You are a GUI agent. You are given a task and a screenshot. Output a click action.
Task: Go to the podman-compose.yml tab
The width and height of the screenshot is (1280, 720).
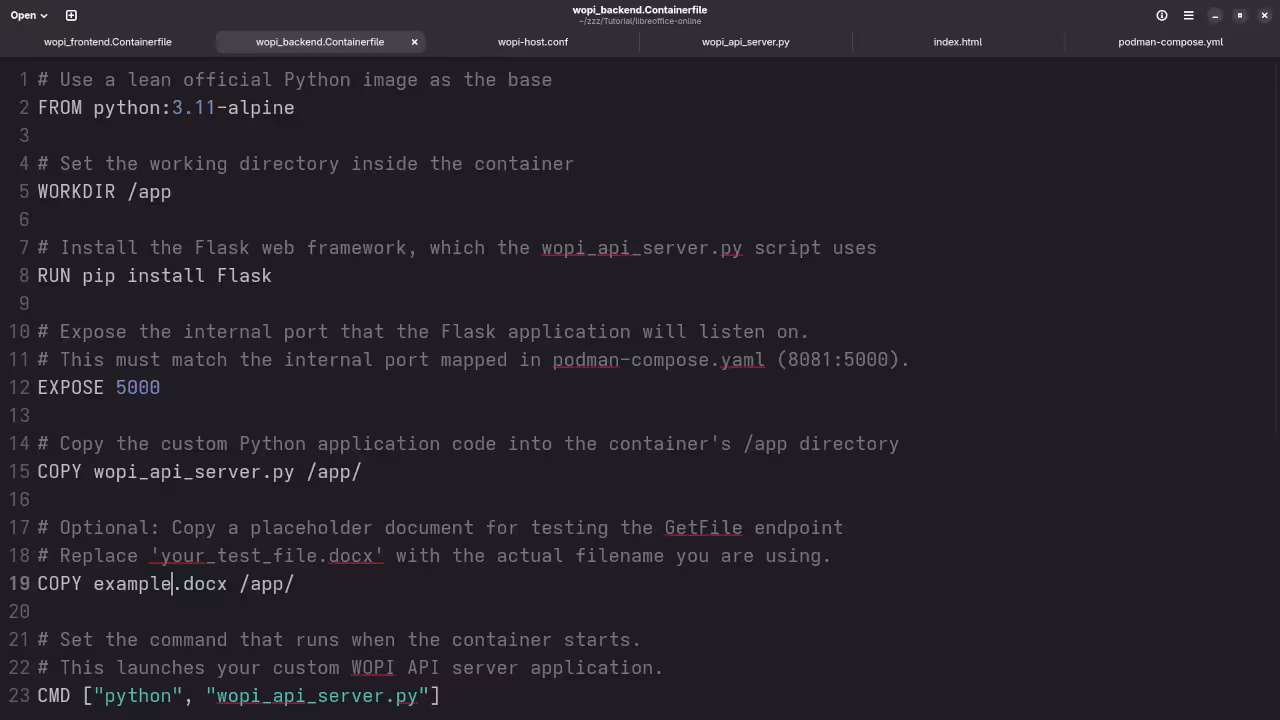click(1170, 42)
